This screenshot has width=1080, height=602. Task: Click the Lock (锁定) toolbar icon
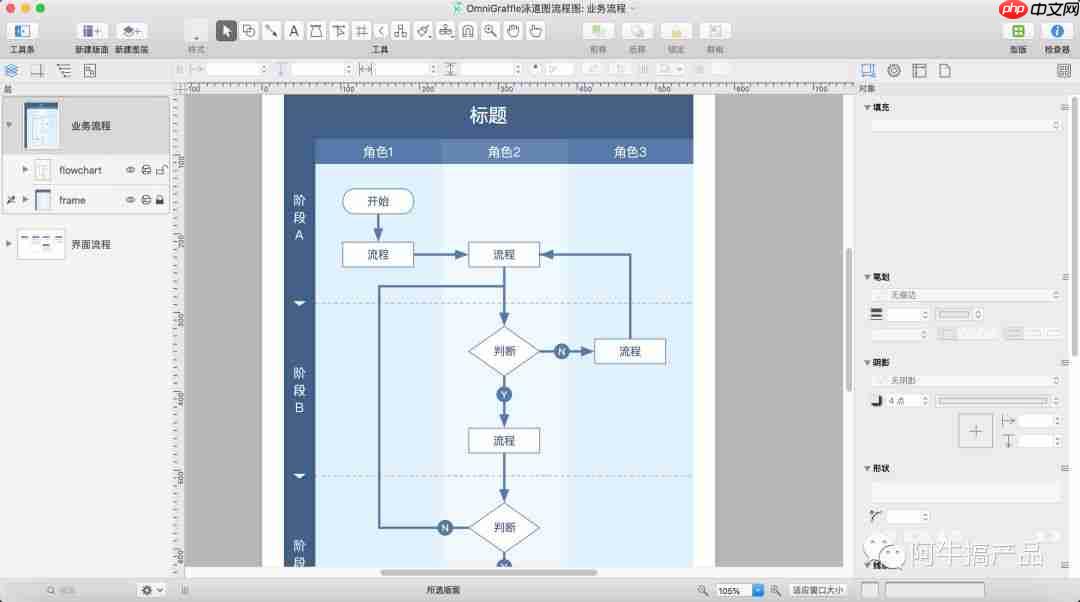pyautogui.click(x=676, y=31)
